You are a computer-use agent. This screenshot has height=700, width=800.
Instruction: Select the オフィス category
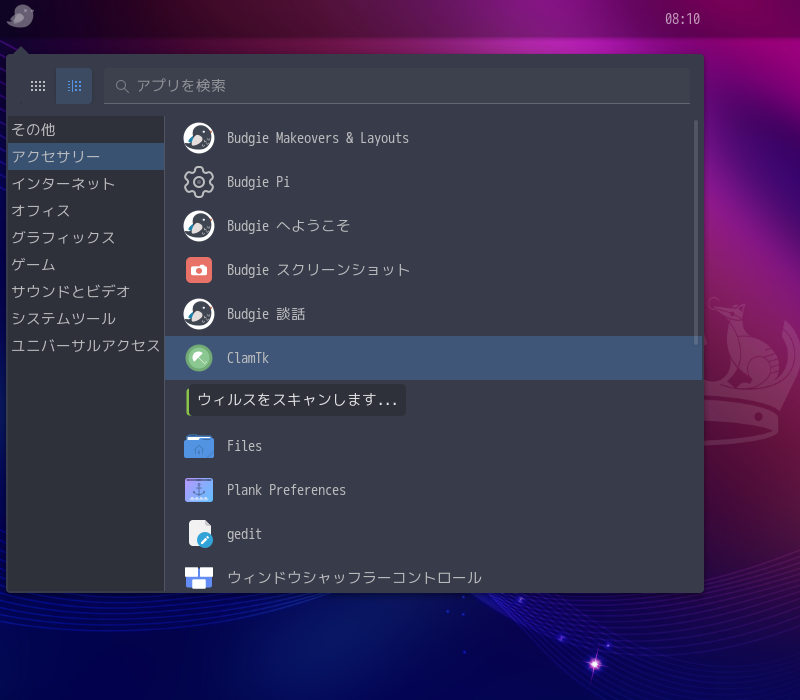[86, 211]
